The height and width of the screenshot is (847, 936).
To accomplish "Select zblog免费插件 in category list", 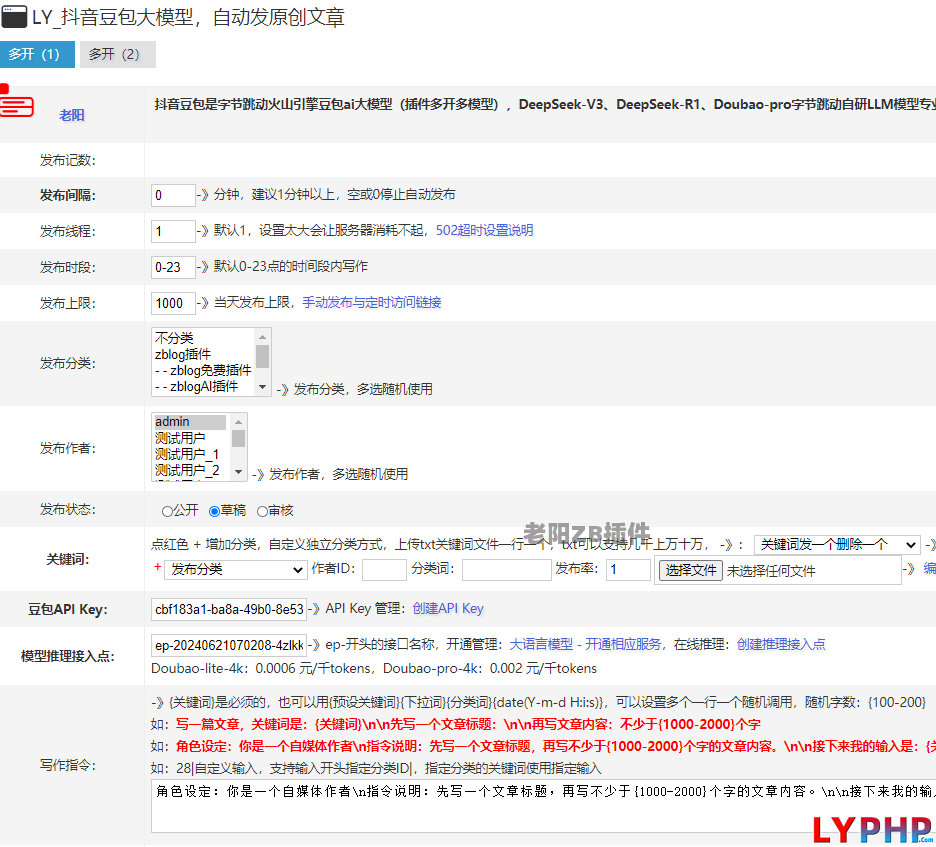I will coord(203,371).
